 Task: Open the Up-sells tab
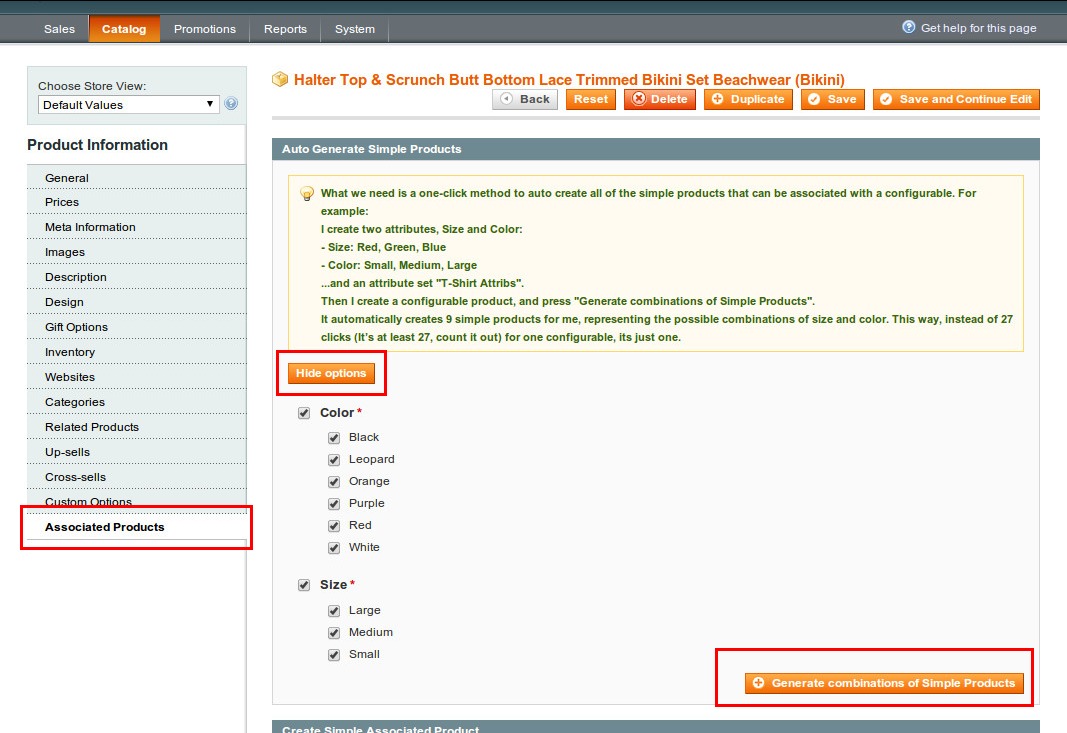click(137, 452)
